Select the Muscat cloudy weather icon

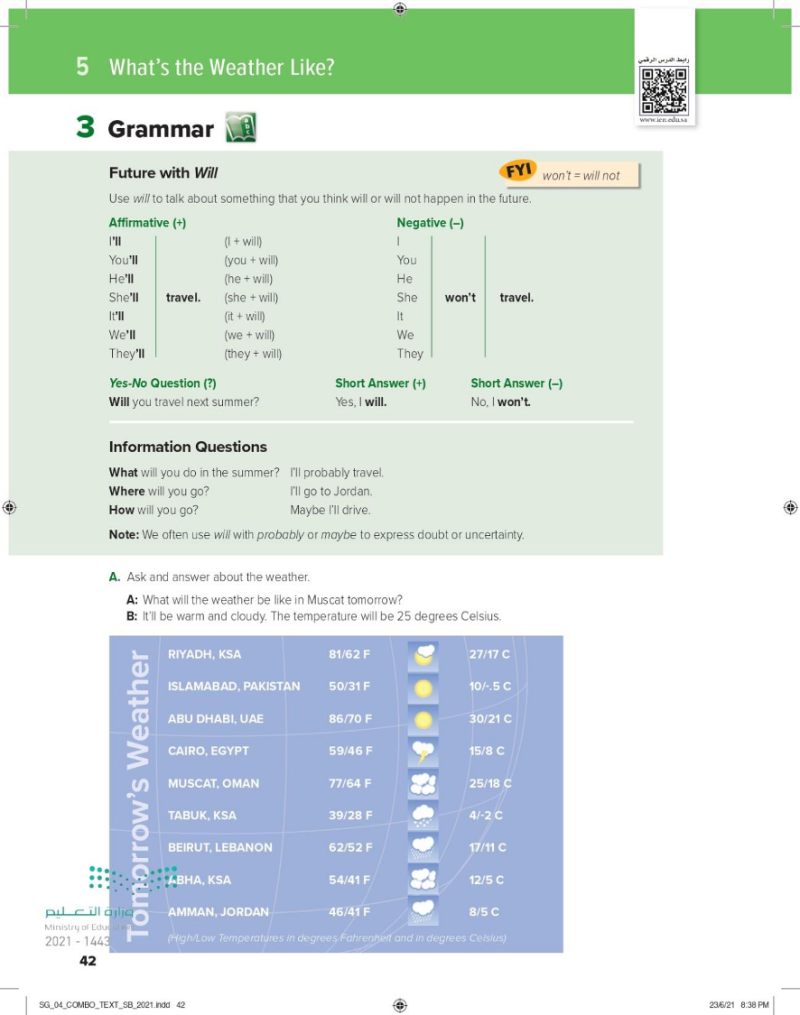coord(423,784)
